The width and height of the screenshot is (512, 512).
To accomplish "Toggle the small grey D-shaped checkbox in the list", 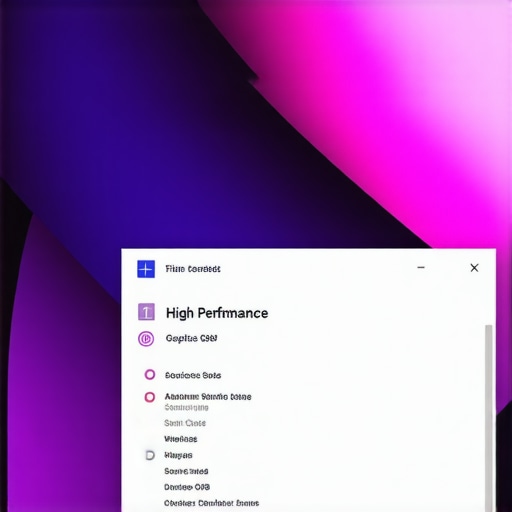I will pos(150,455).
